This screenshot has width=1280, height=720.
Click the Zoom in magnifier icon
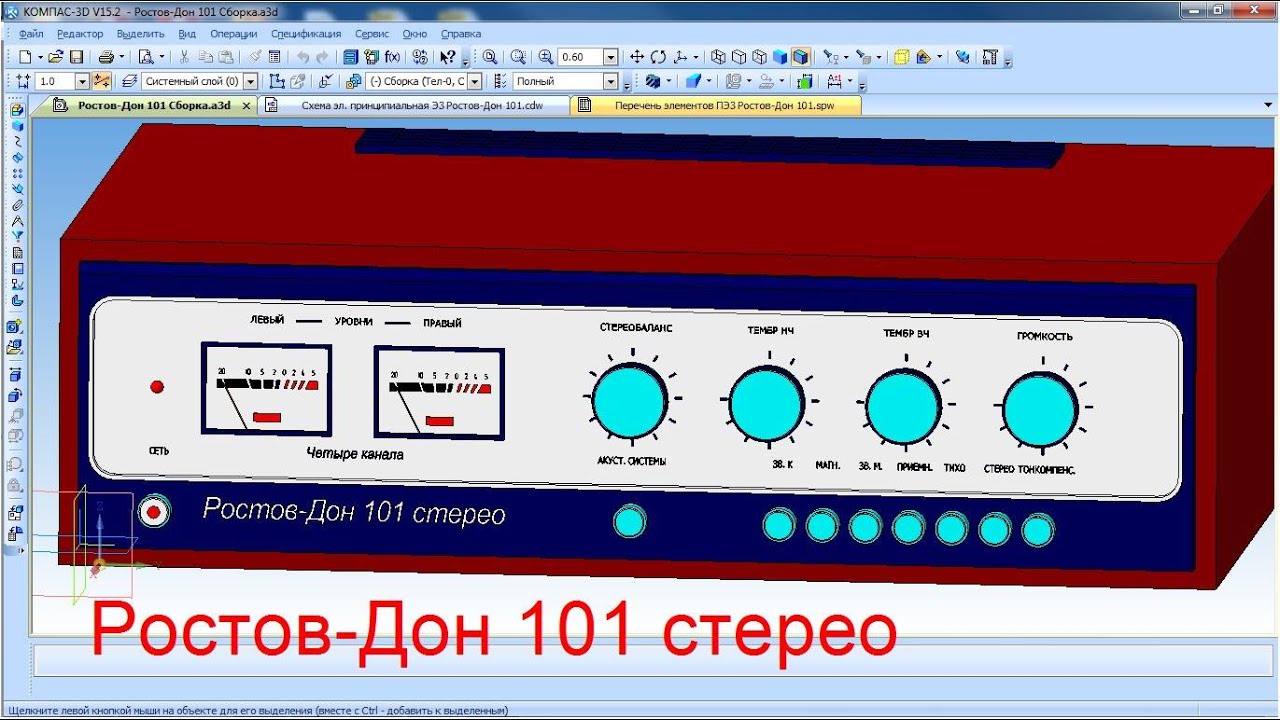[x=546, y=57]
